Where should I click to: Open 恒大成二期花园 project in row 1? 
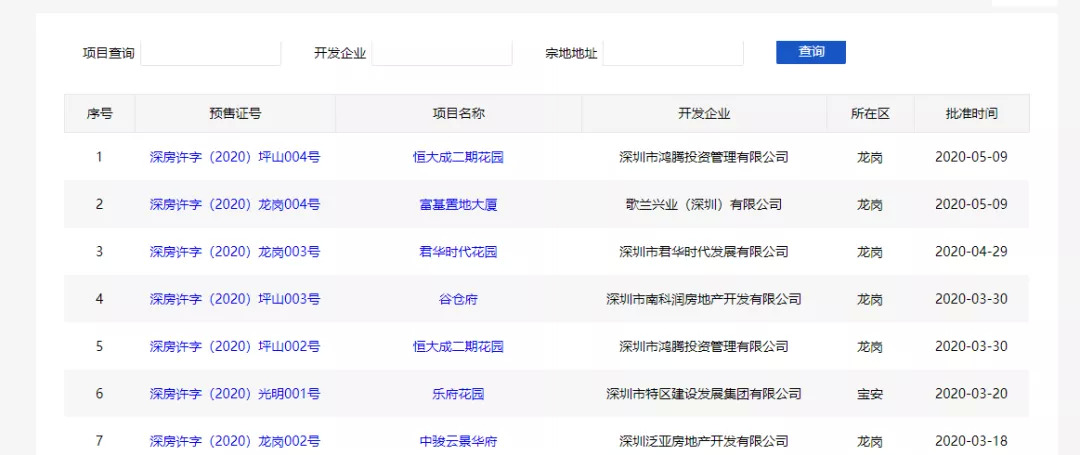(458, 157)
